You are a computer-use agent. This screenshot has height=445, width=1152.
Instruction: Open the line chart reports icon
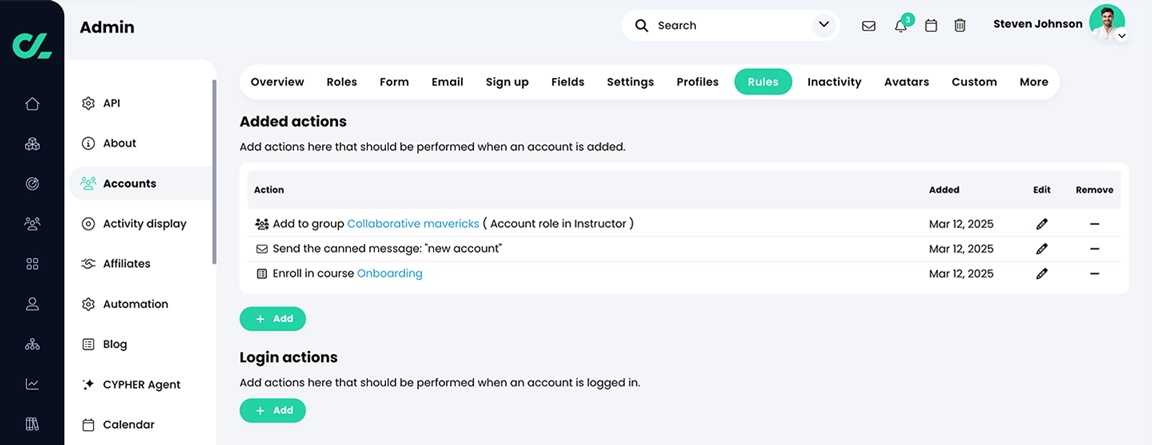[32, 384]
